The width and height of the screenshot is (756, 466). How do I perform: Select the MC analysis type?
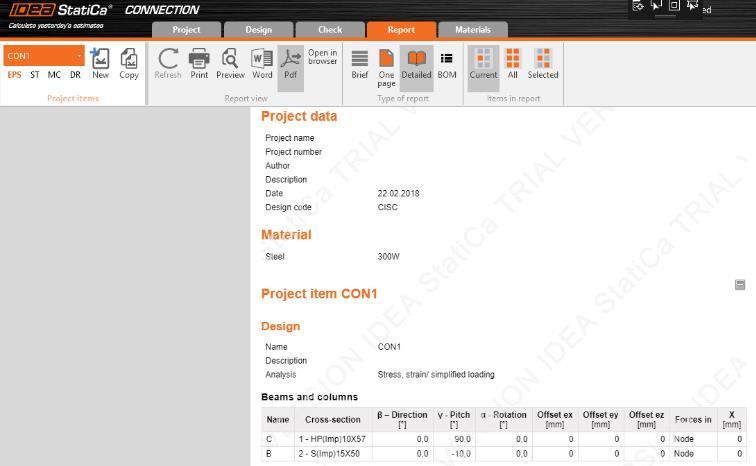click(54, 75)
